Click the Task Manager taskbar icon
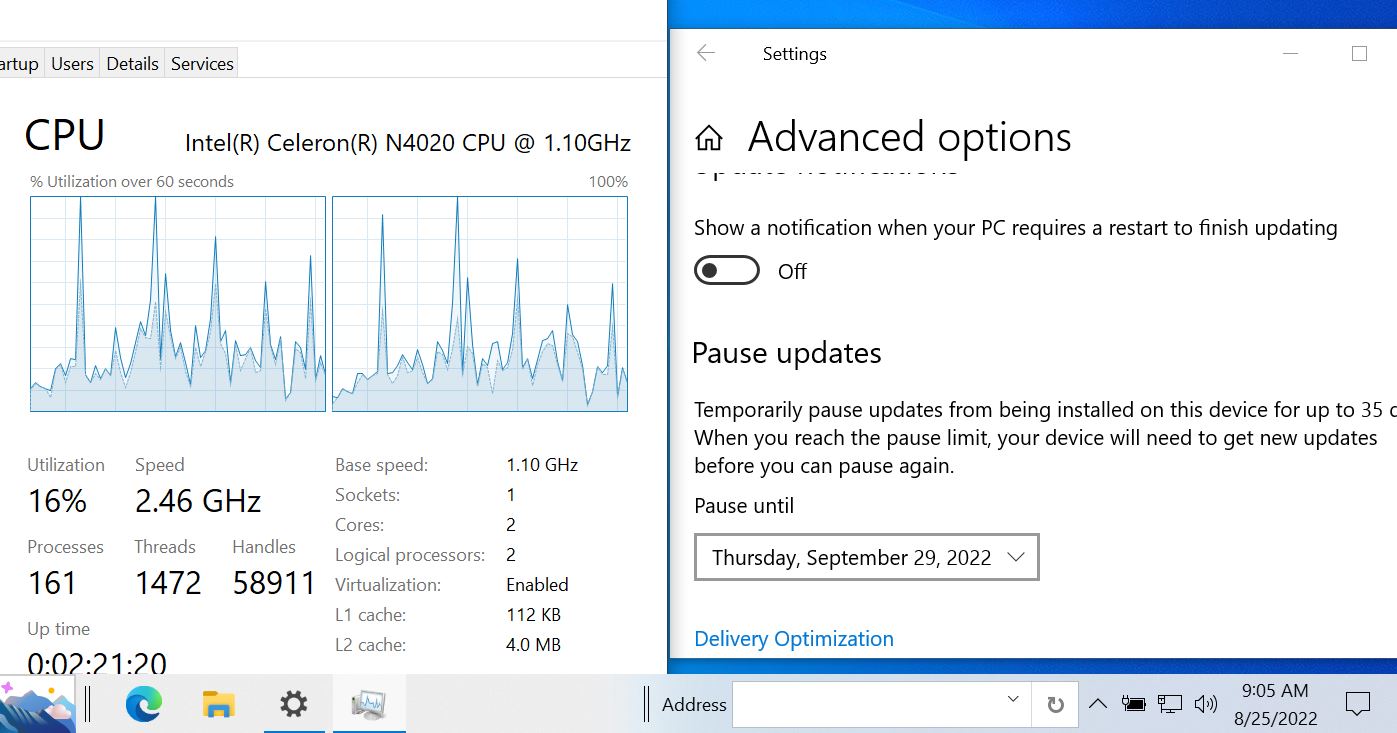1397x733 pixels. click(x=369, y=705)
